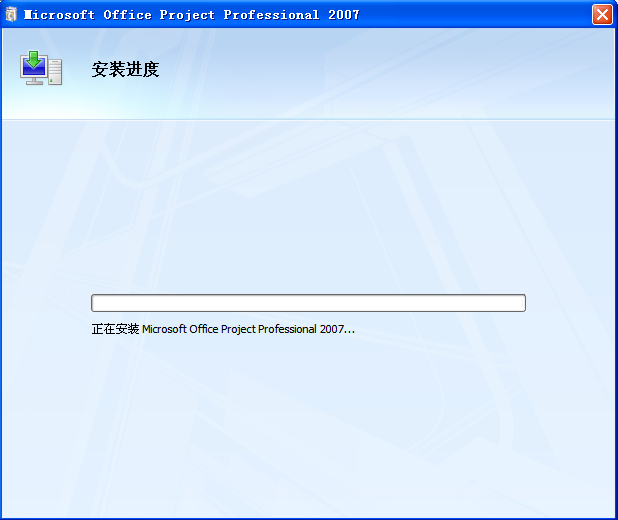Click the installer icon in the title bar
The height and width of the screenshot is (520, 618).
coord(11,15)
